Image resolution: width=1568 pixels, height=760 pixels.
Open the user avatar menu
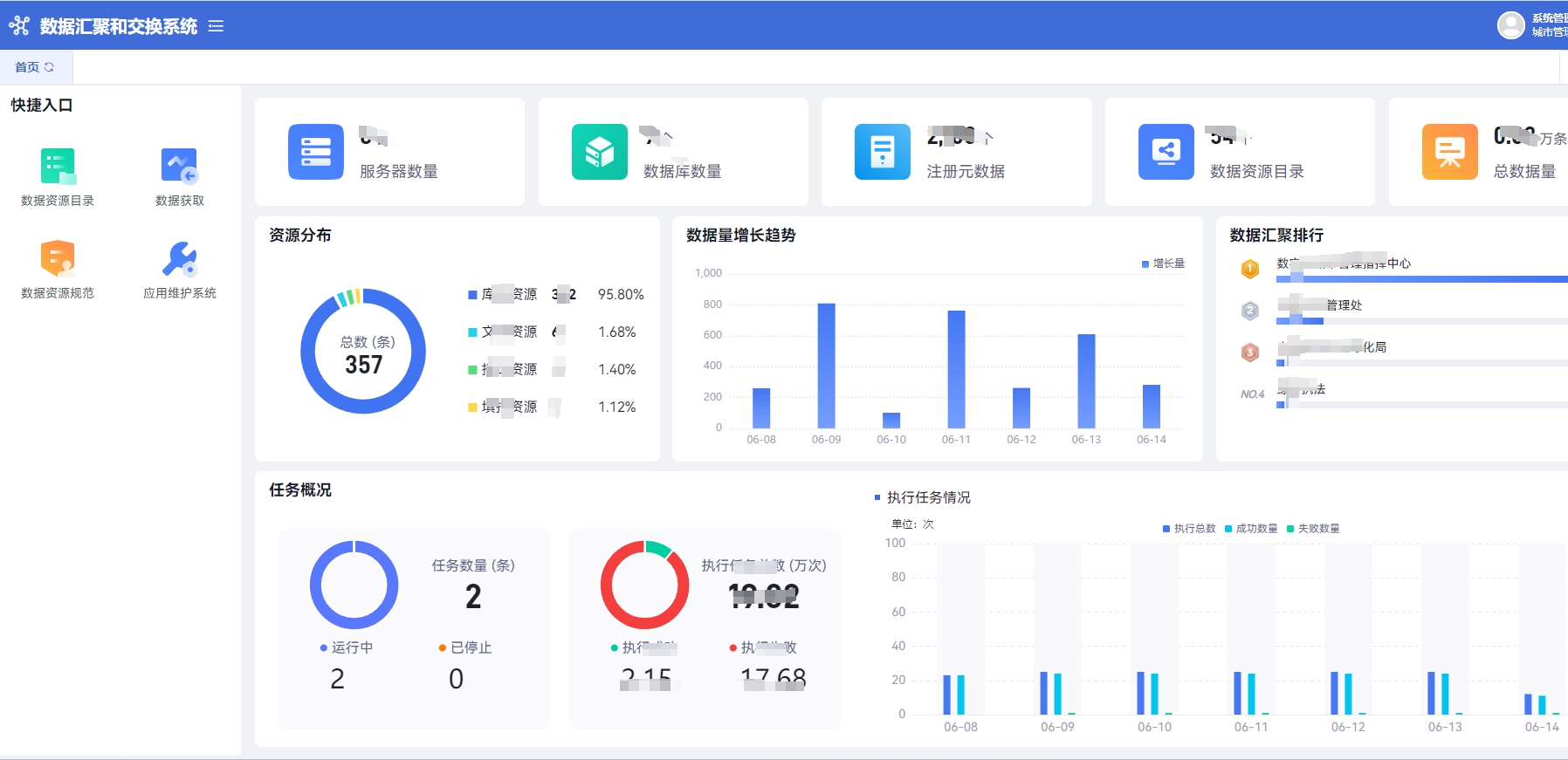click(1510, 25)
